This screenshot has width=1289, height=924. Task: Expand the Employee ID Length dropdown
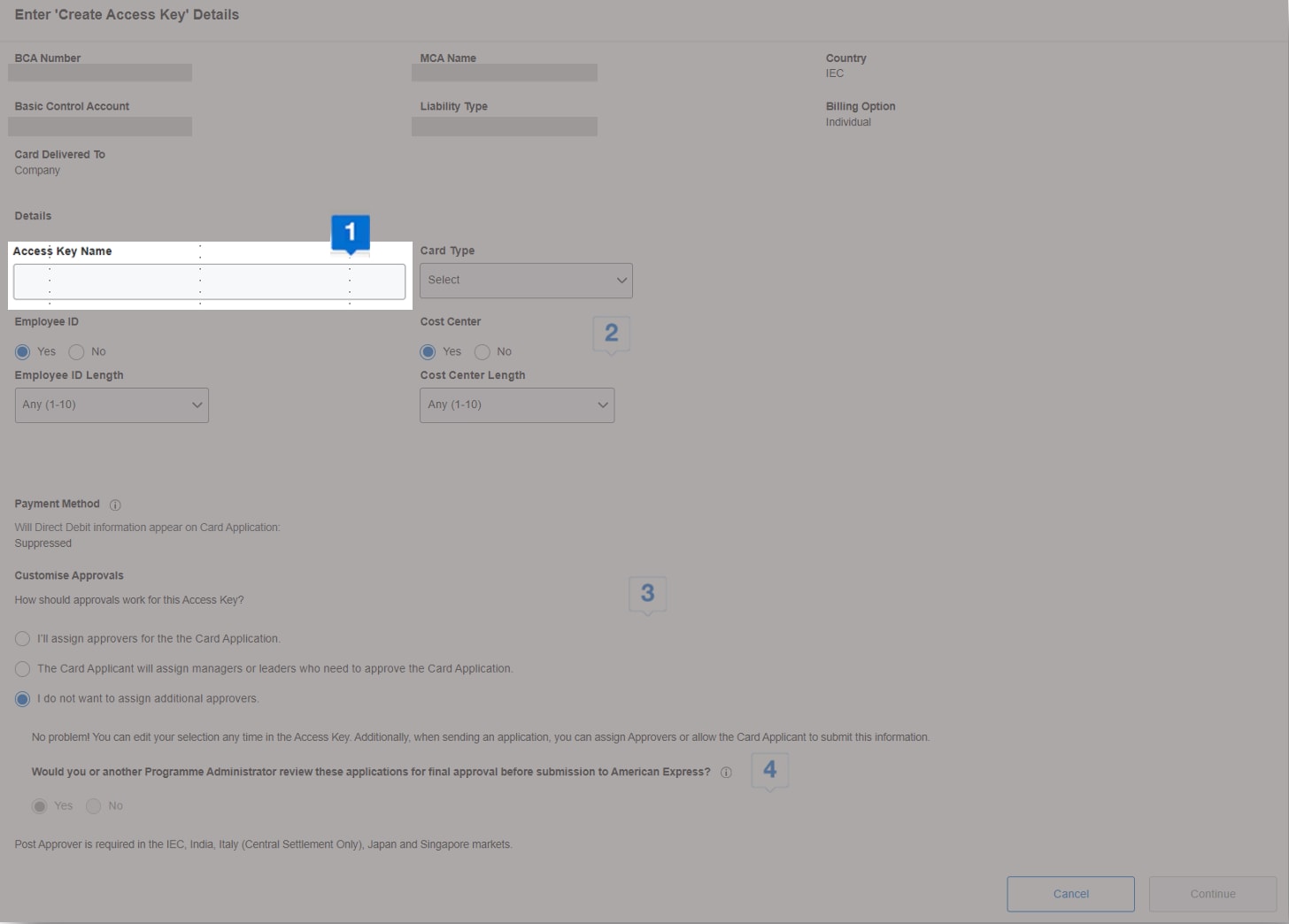coord(112,404)
